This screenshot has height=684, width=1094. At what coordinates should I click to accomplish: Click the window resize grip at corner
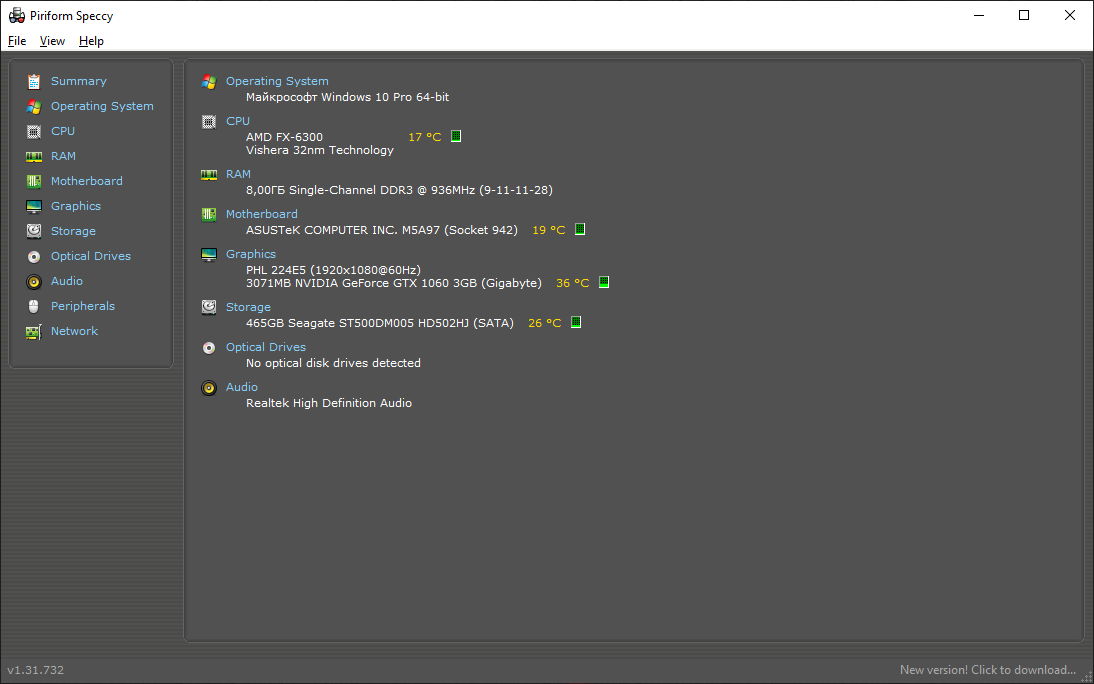pyautogui.click(x=1086, y=676)
